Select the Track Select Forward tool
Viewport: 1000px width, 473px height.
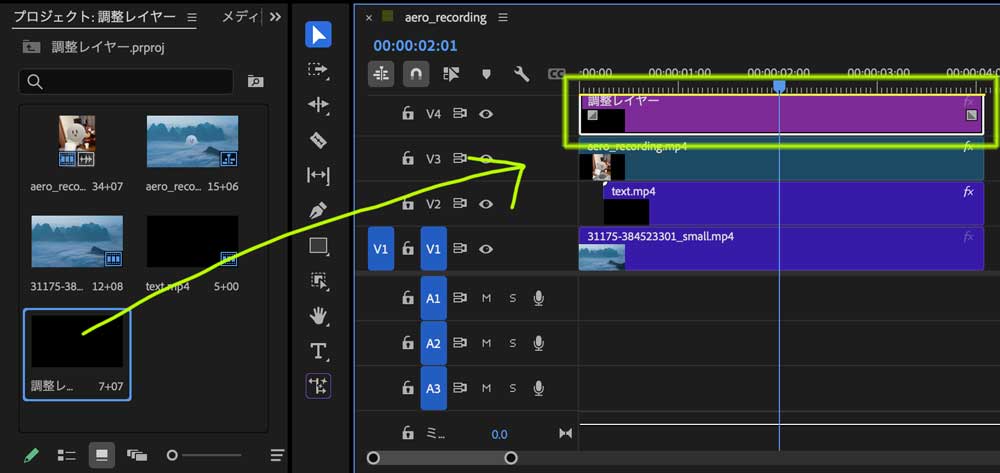point(318,70)
